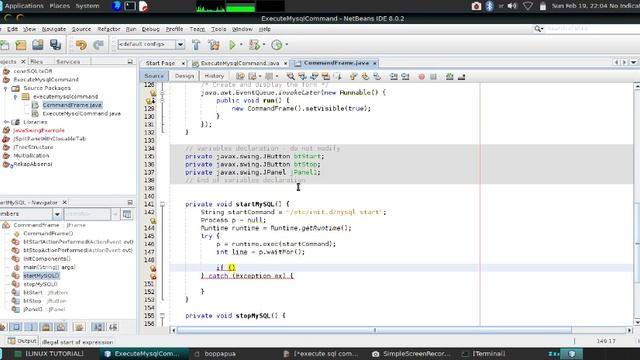This screenshot has width=640, height=360.
Task: Click the error marker on line 149
Action: pos(153,268)
